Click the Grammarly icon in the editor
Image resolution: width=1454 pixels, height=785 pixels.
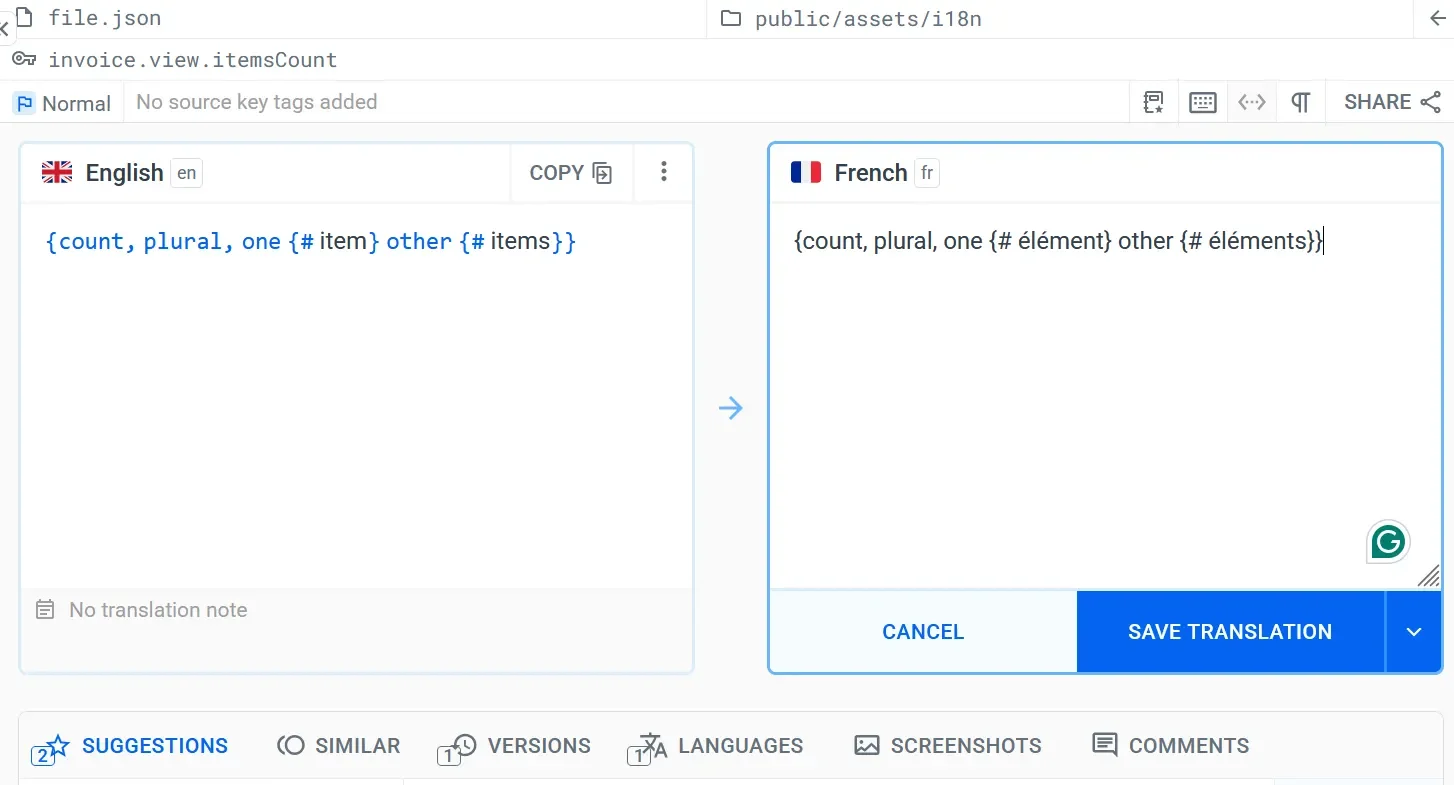point(1388,542)
